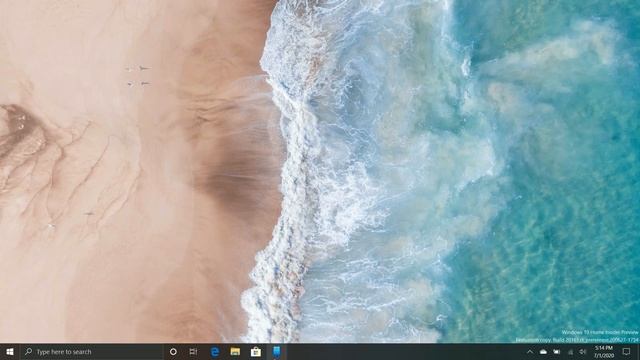Launch Microsoft Edge from the taskbar
Image resolution: width=640 pixels, height=360 pixels.
(x=215, y=351)
